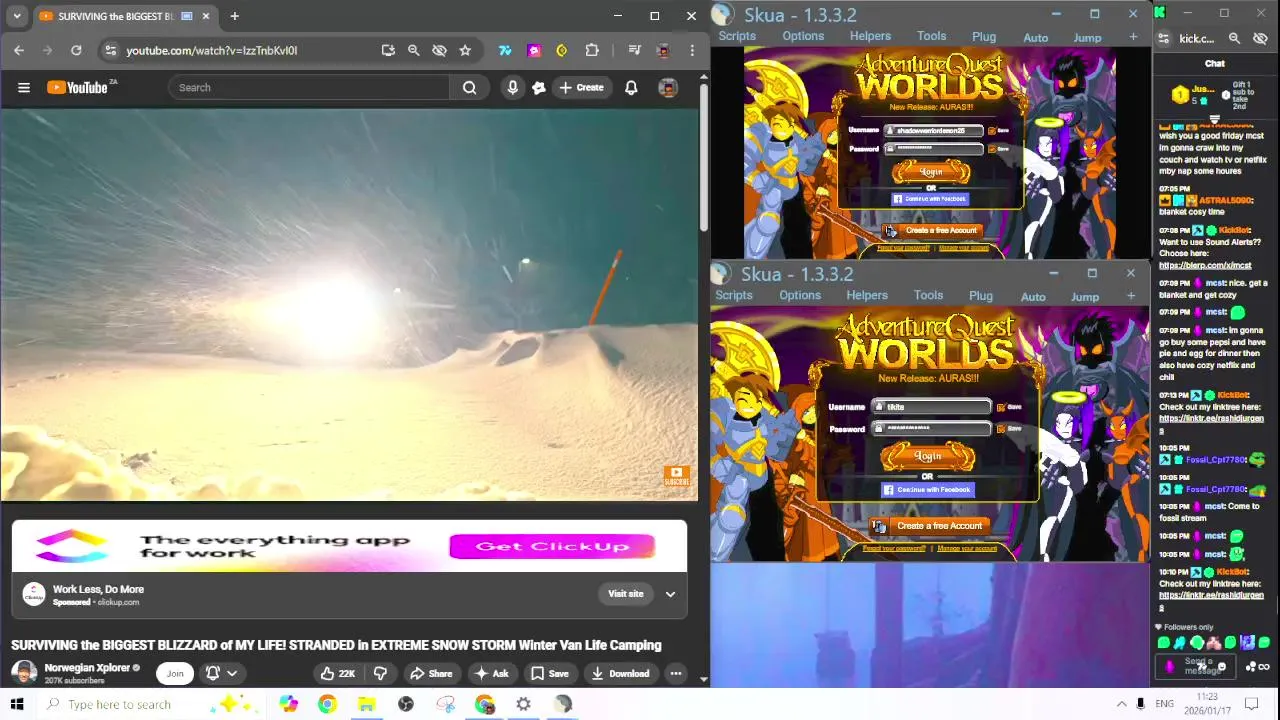Toggle Save username checkbox in upper Skua window
1280x720 pixels.
click(x=991, y=130)
